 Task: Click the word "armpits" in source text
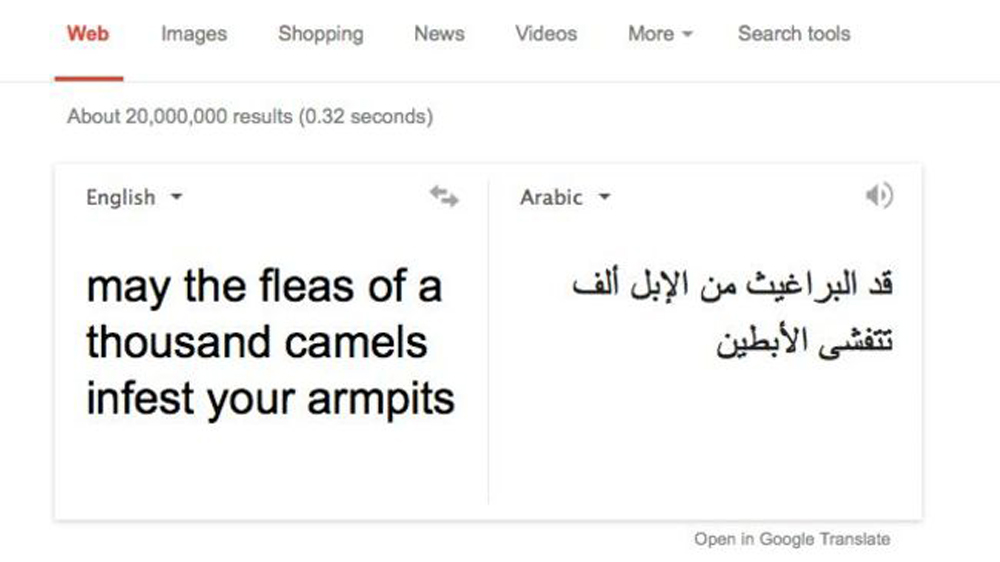381,400
